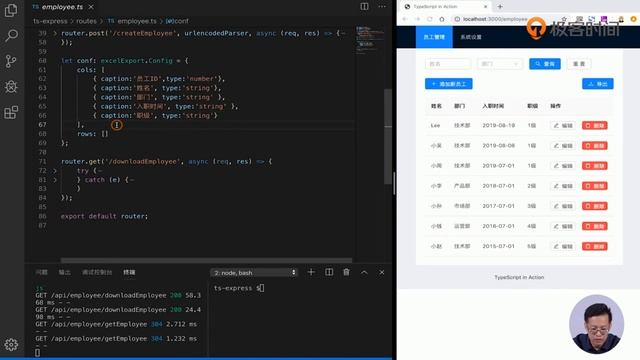640x360 pixels.
Task: Maximize the panel with the up chevron
Action: pos(364,272)
